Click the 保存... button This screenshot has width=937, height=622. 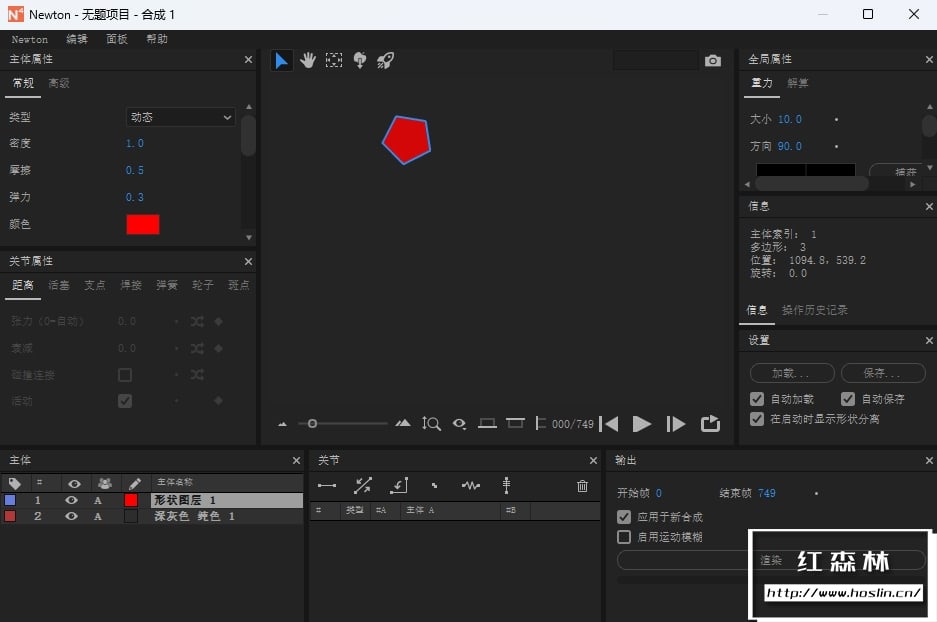point(882,373)
